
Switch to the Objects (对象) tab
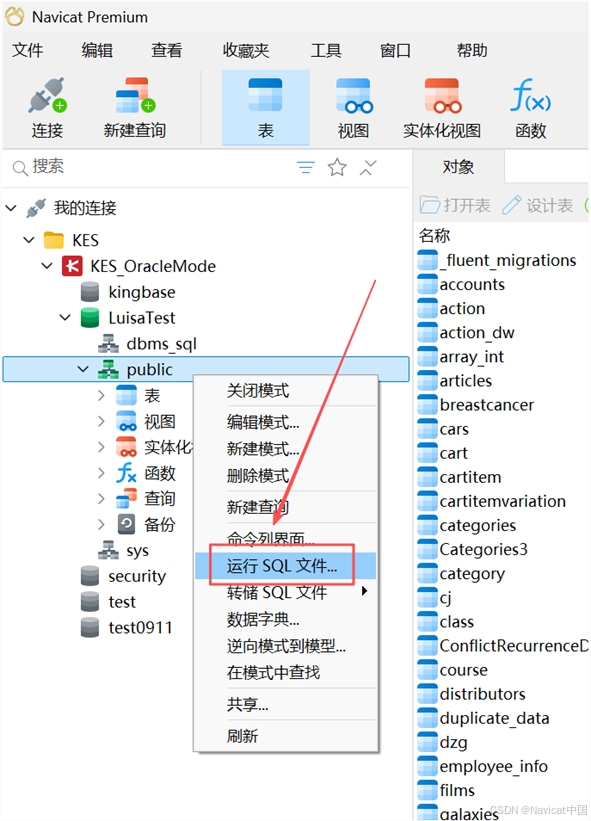coord(459,167)
